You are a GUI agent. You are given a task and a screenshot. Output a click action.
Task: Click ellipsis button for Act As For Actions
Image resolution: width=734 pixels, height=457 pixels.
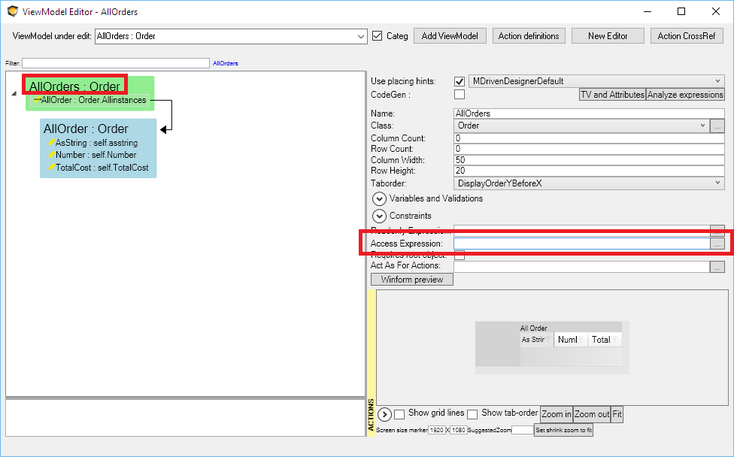(x=716, y=267)
